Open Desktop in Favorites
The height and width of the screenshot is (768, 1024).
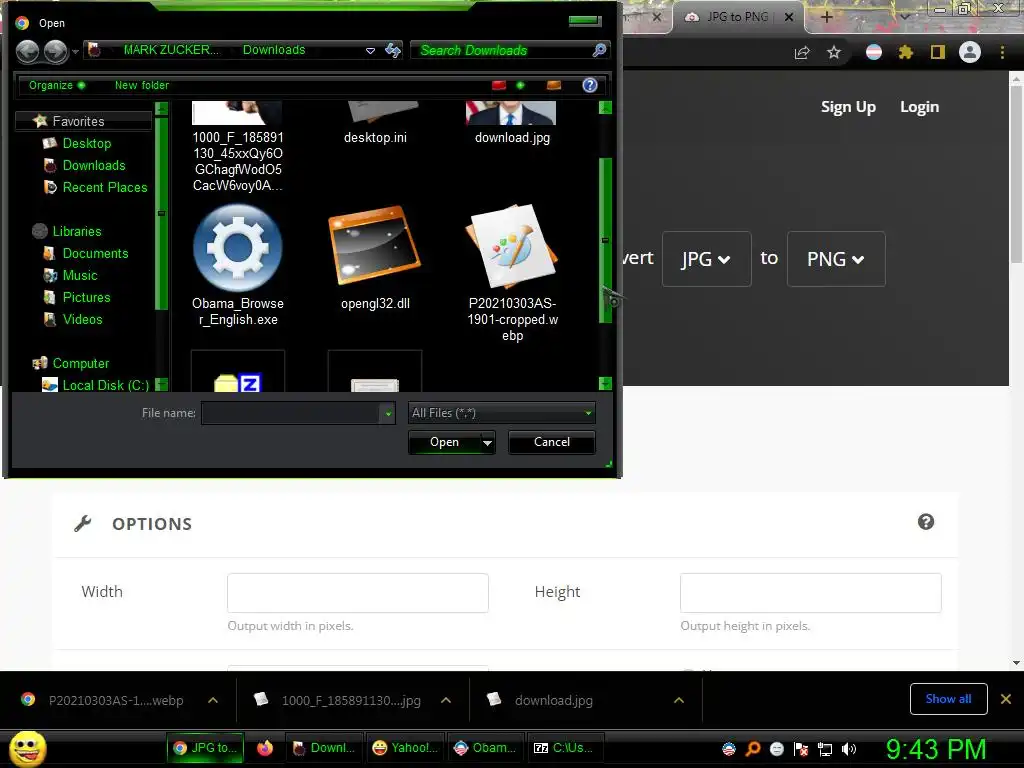[87, 144]
